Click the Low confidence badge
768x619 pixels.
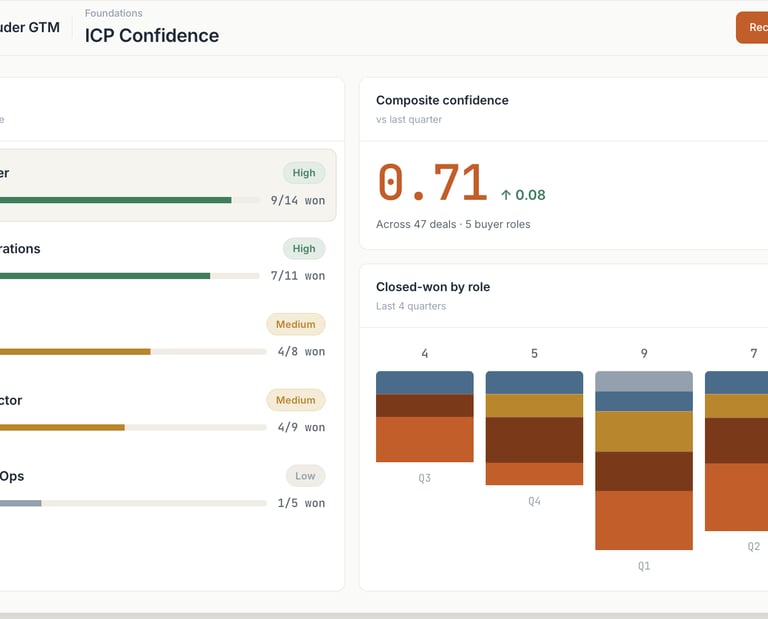coord(305,476)
